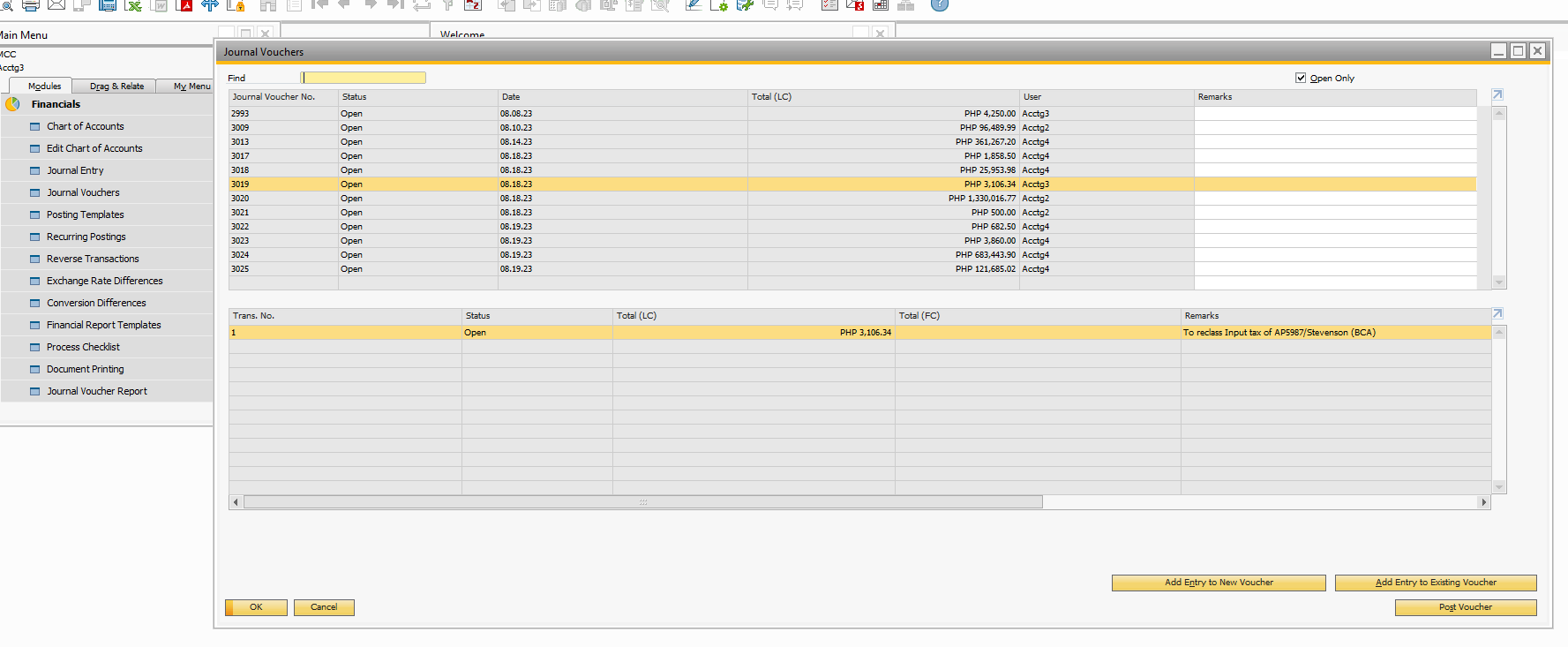Image resolution: width=1568 pixels, height=647 pixels.
Task: Open Chart of Accounts
Action: pos(86,126)
